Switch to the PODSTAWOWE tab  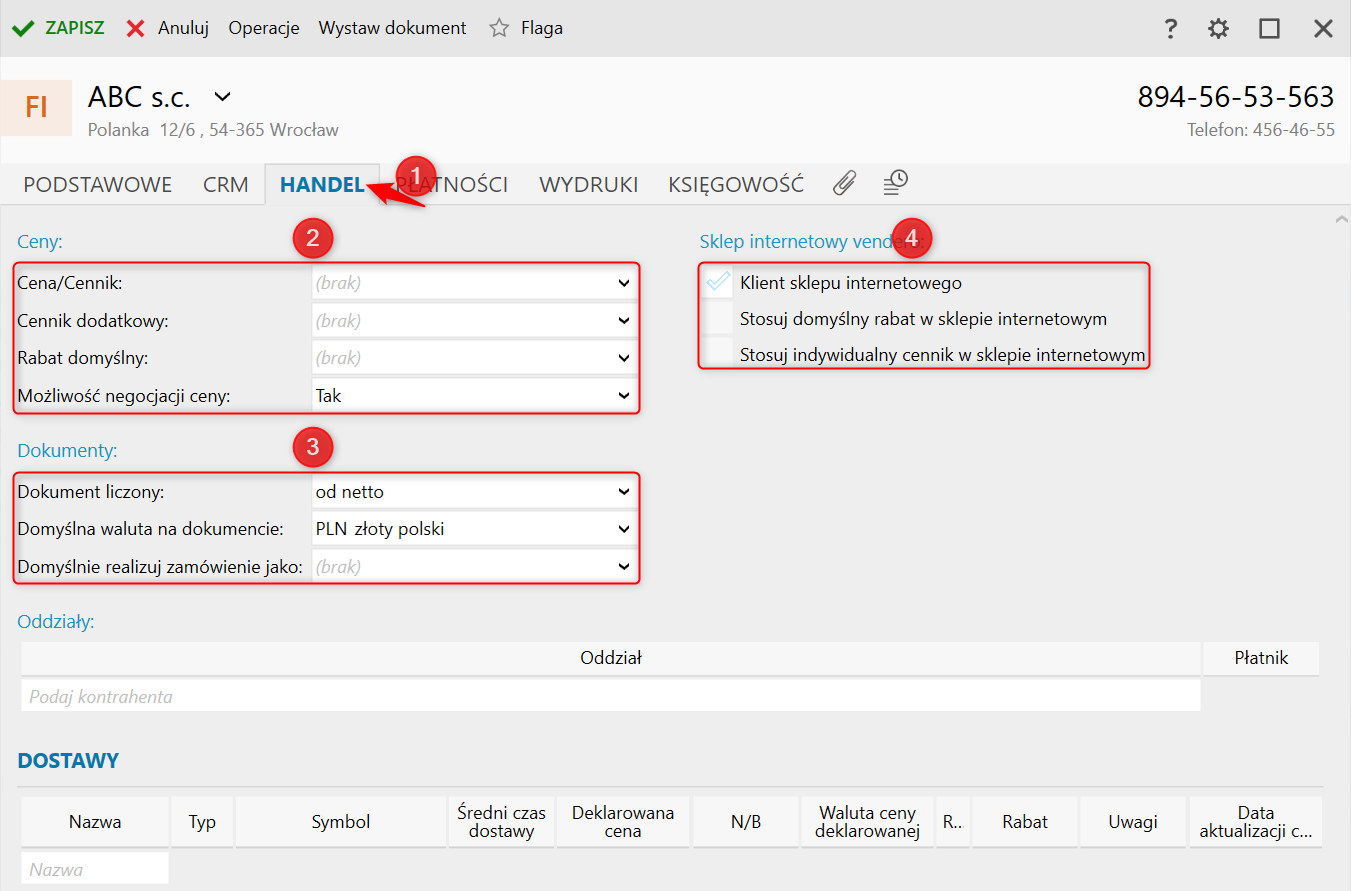97,185
